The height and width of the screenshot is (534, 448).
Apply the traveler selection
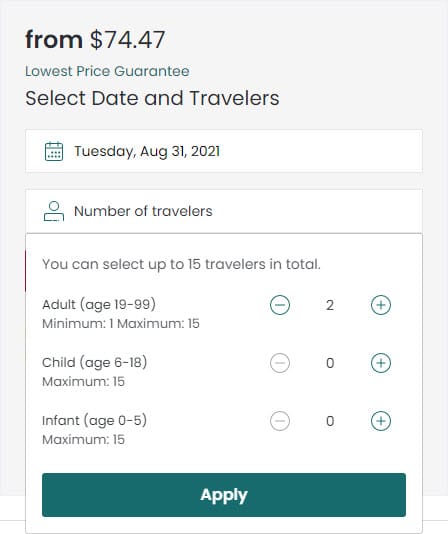224,495
